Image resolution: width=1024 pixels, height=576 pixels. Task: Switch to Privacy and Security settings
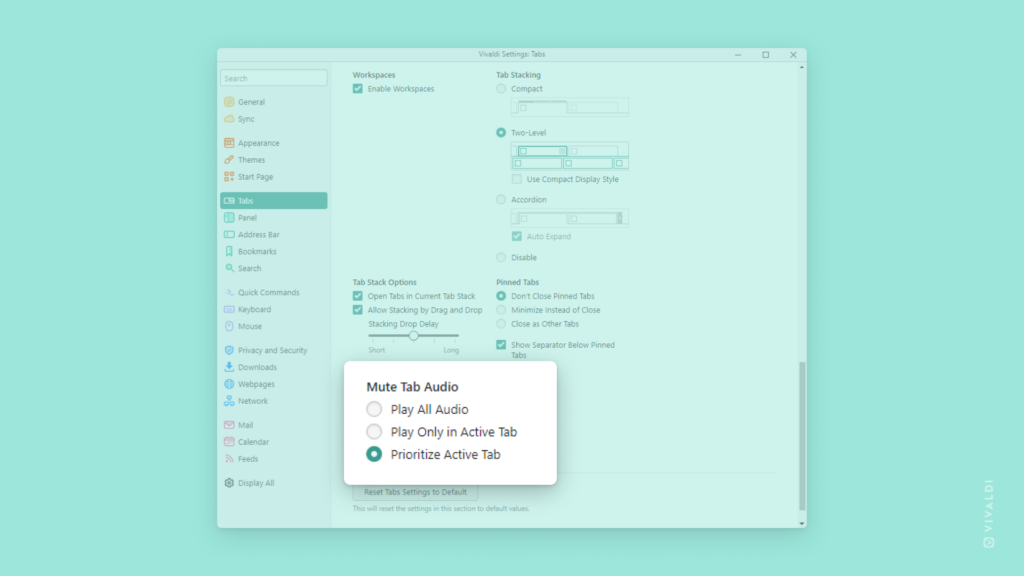(x=274, y=351)
